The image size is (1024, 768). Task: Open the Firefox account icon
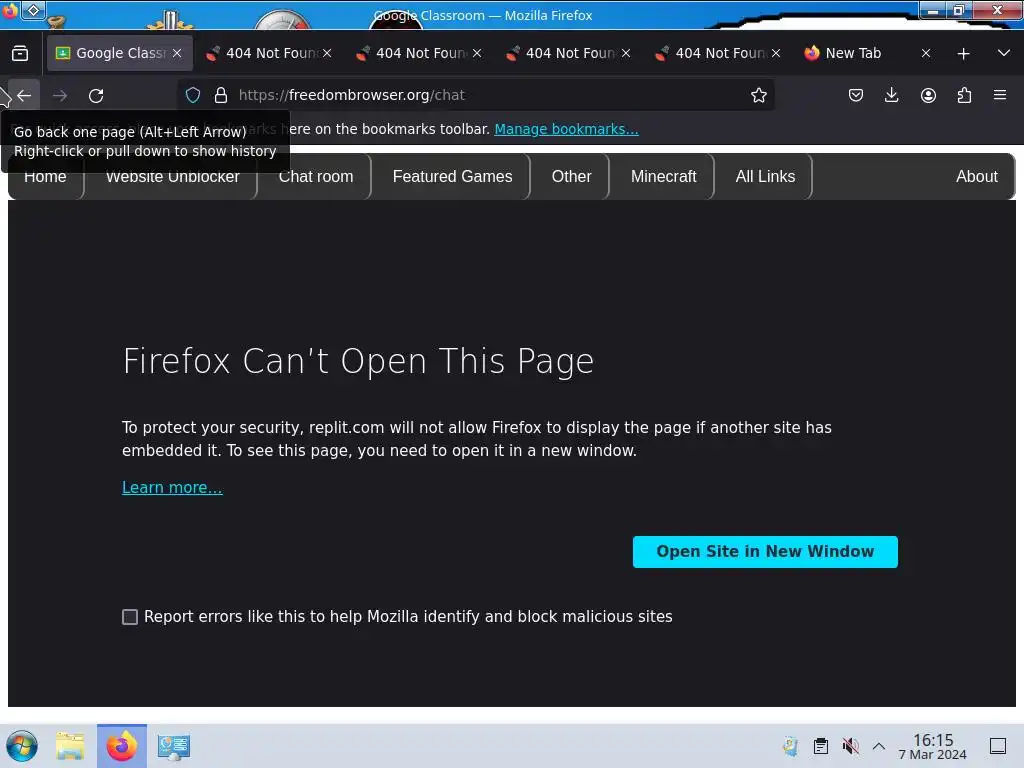(928, 95)
